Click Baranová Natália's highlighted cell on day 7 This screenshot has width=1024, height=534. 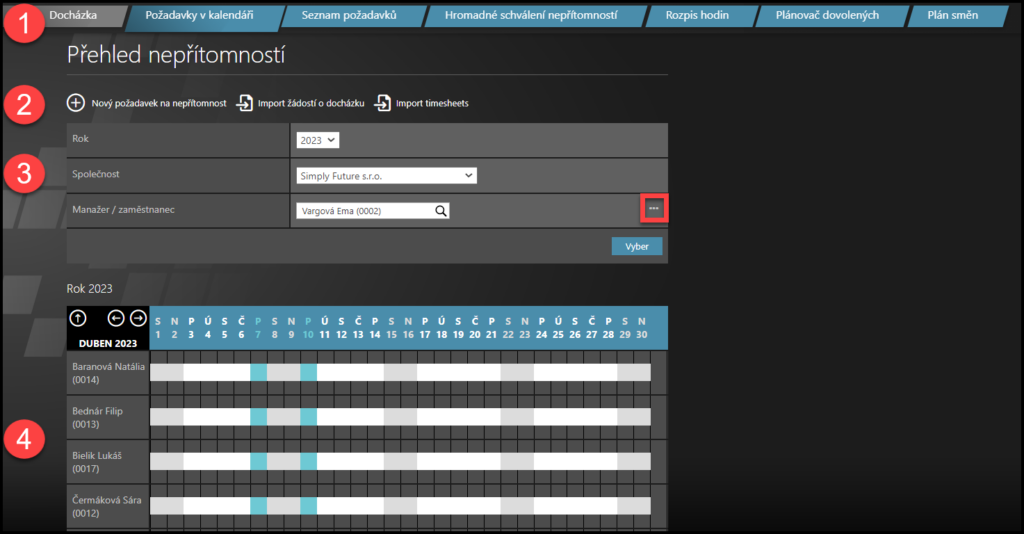coord(258,372)
